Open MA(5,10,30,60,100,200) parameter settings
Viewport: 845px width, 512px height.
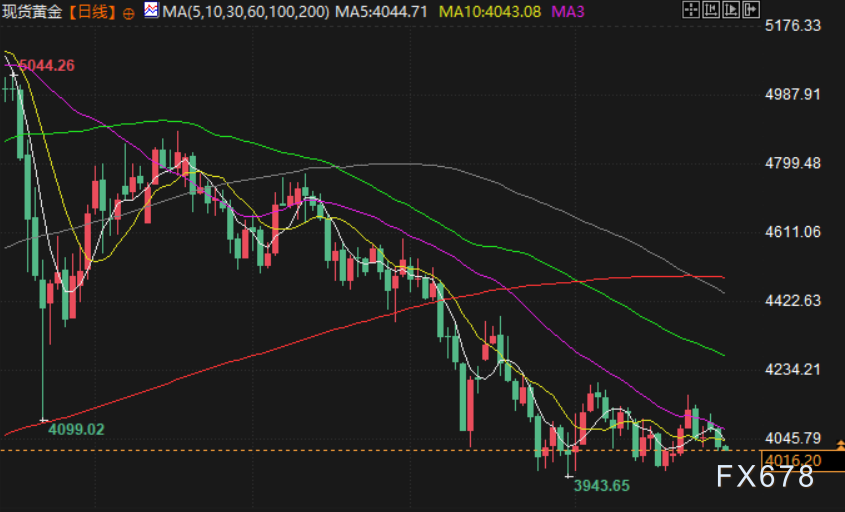pos(246,12)
